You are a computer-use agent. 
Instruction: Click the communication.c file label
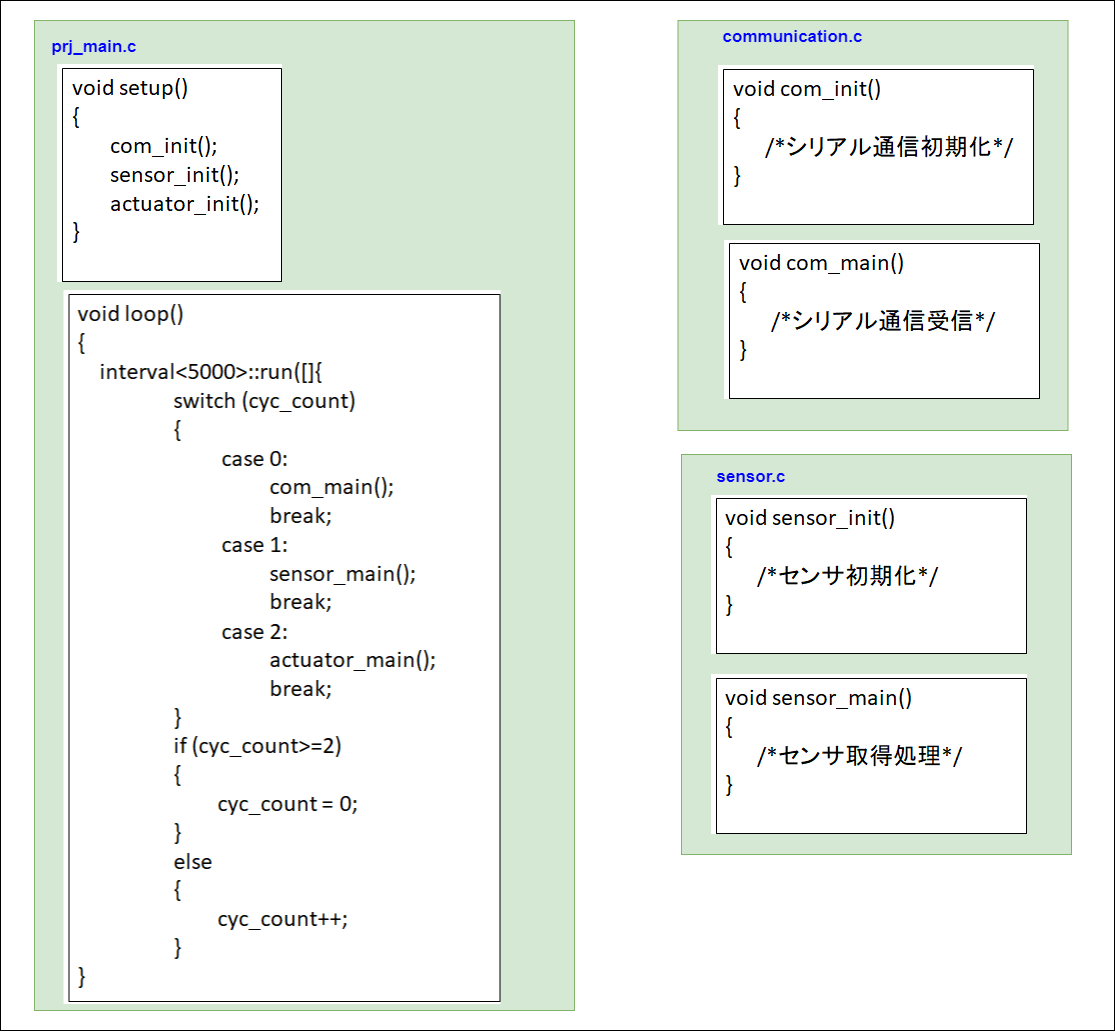click(791, 36)
